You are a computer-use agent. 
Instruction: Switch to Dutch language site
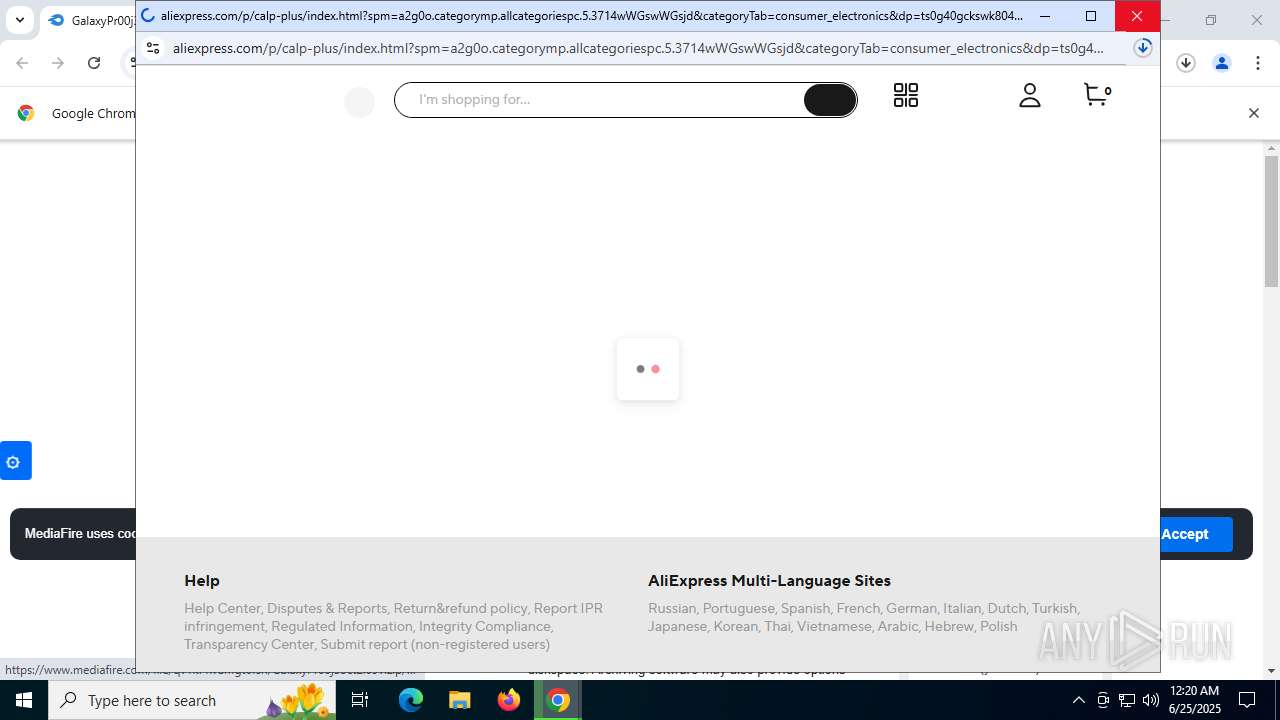(1007, 608)
